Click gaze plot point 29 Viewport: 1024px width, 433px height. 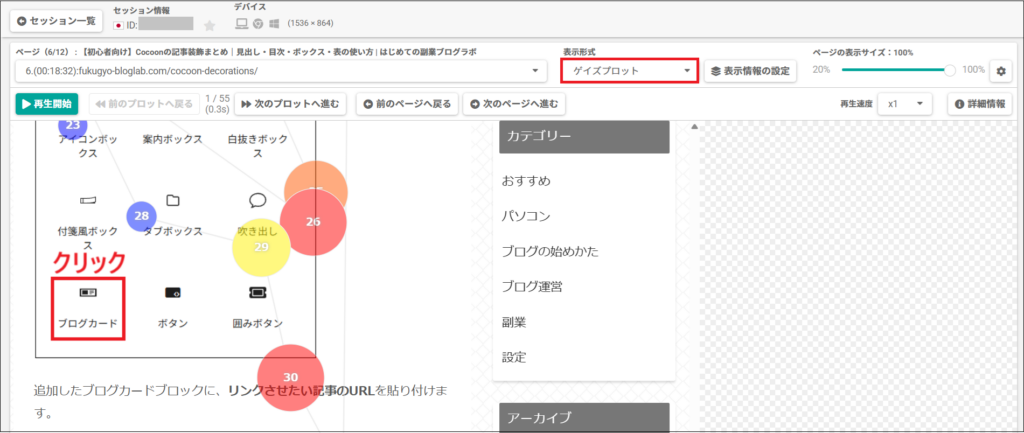point(261,247)
